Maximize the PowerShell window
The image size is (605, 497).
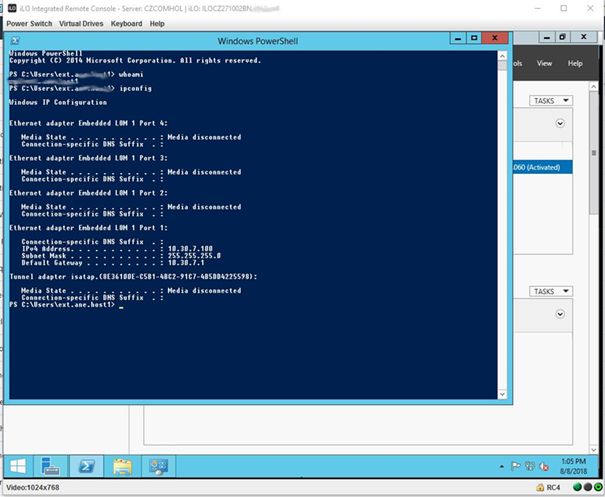(474, 38)
